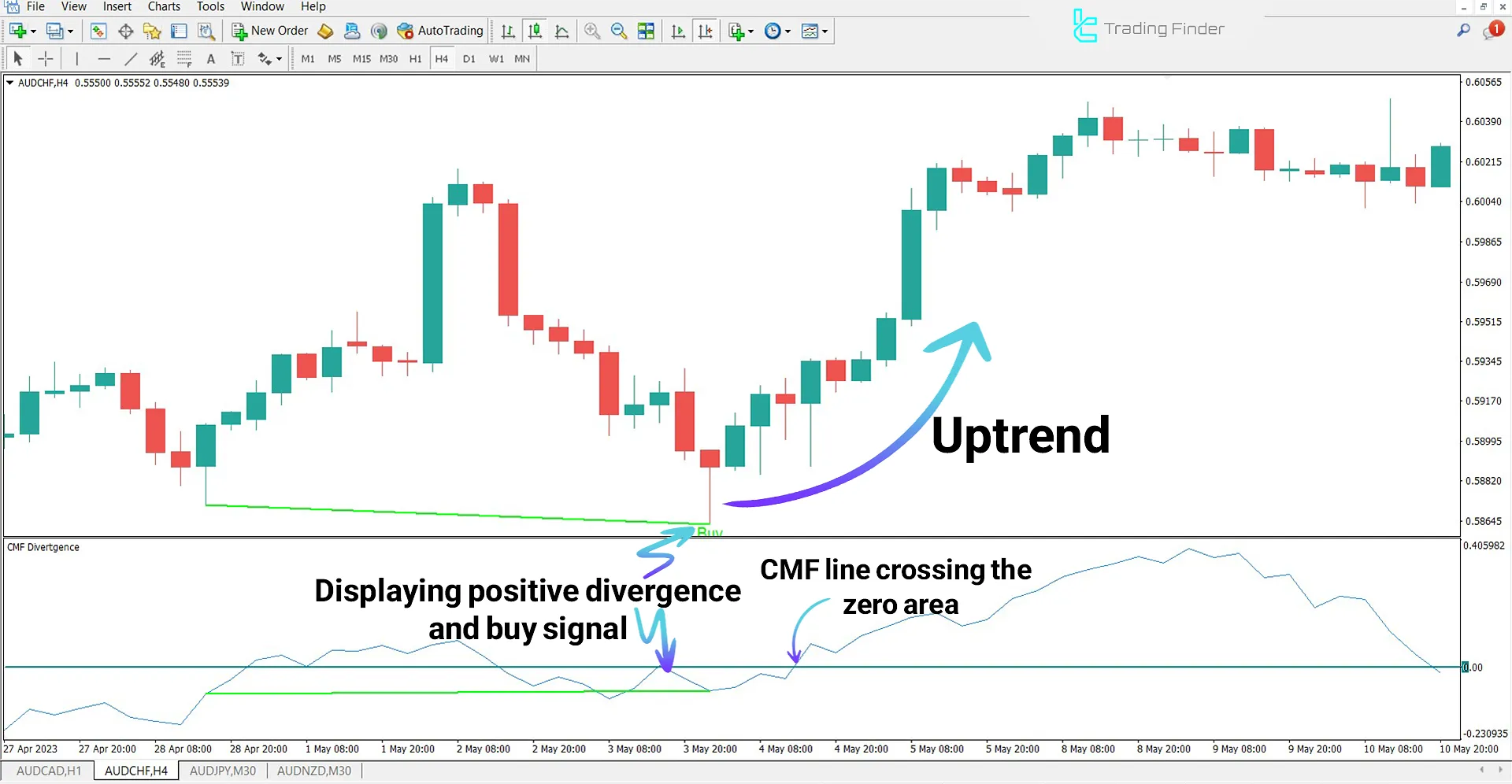Open the Signals cloud users icon
The height and width of the screenshot is (784, 1512).
coord(352,31)
